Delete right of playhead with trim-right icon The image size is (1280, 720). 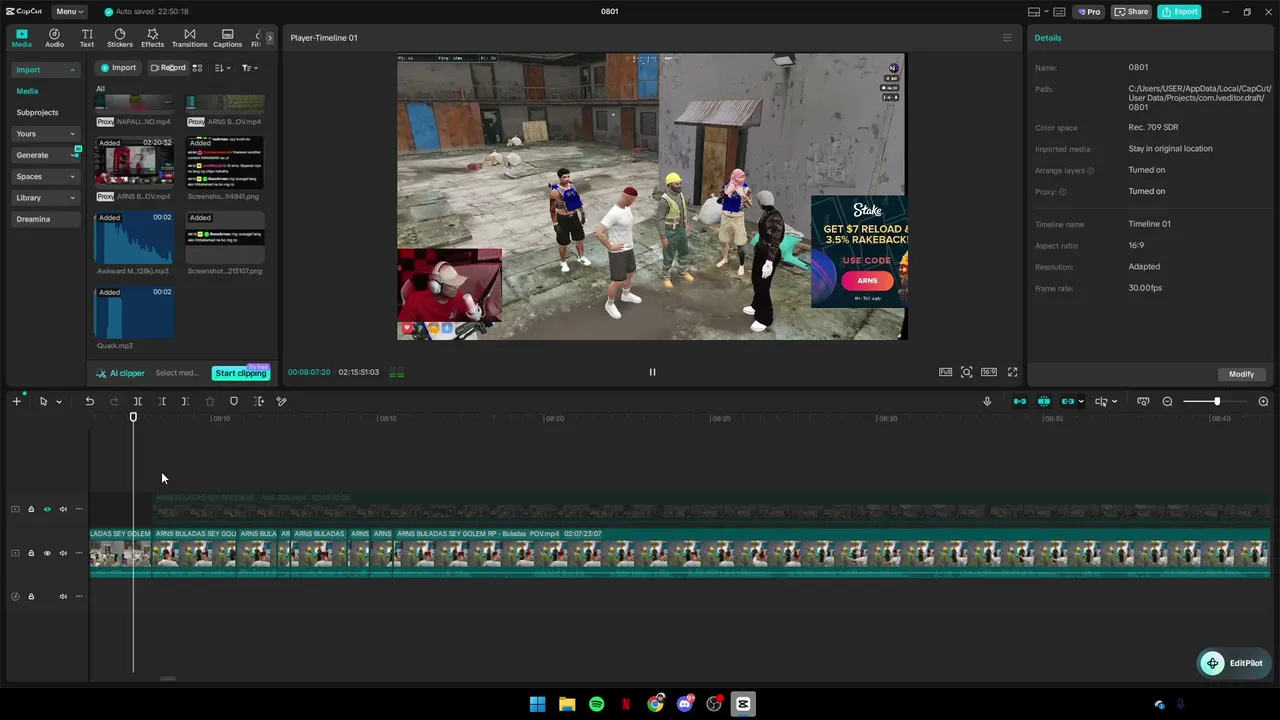(186, 401)
